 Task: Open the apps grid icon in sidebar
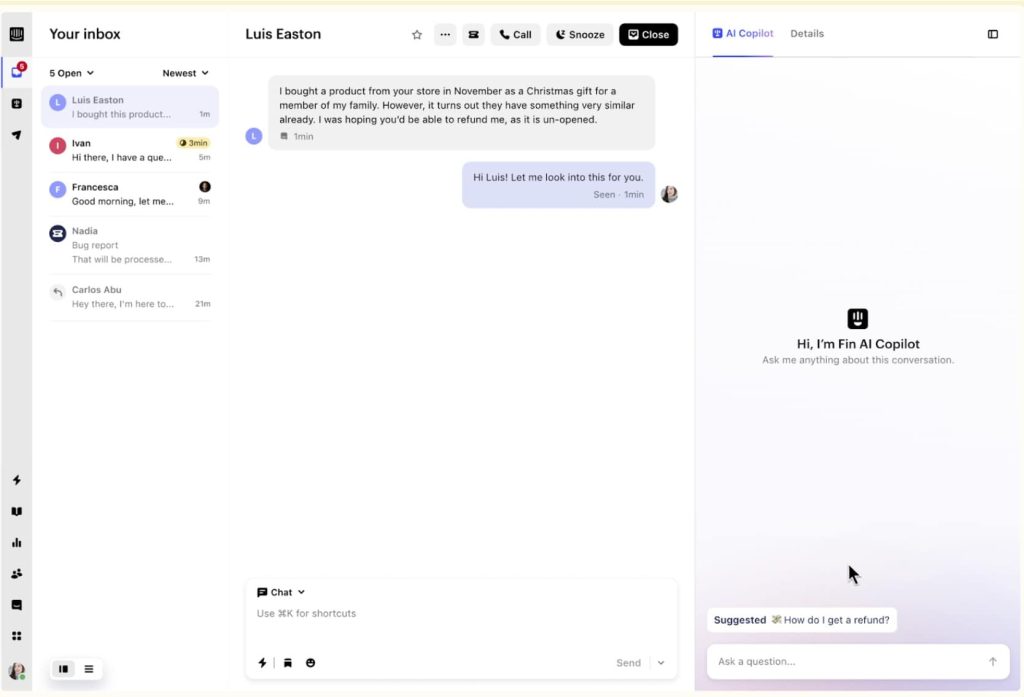[17, 636]
